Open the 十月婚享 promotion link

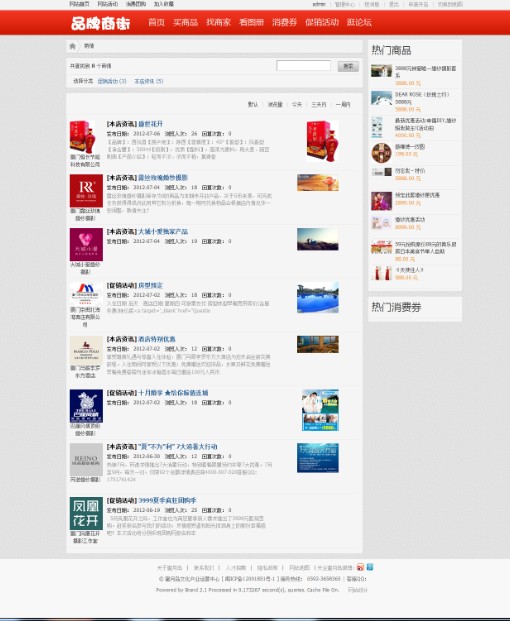coord(173,393)
